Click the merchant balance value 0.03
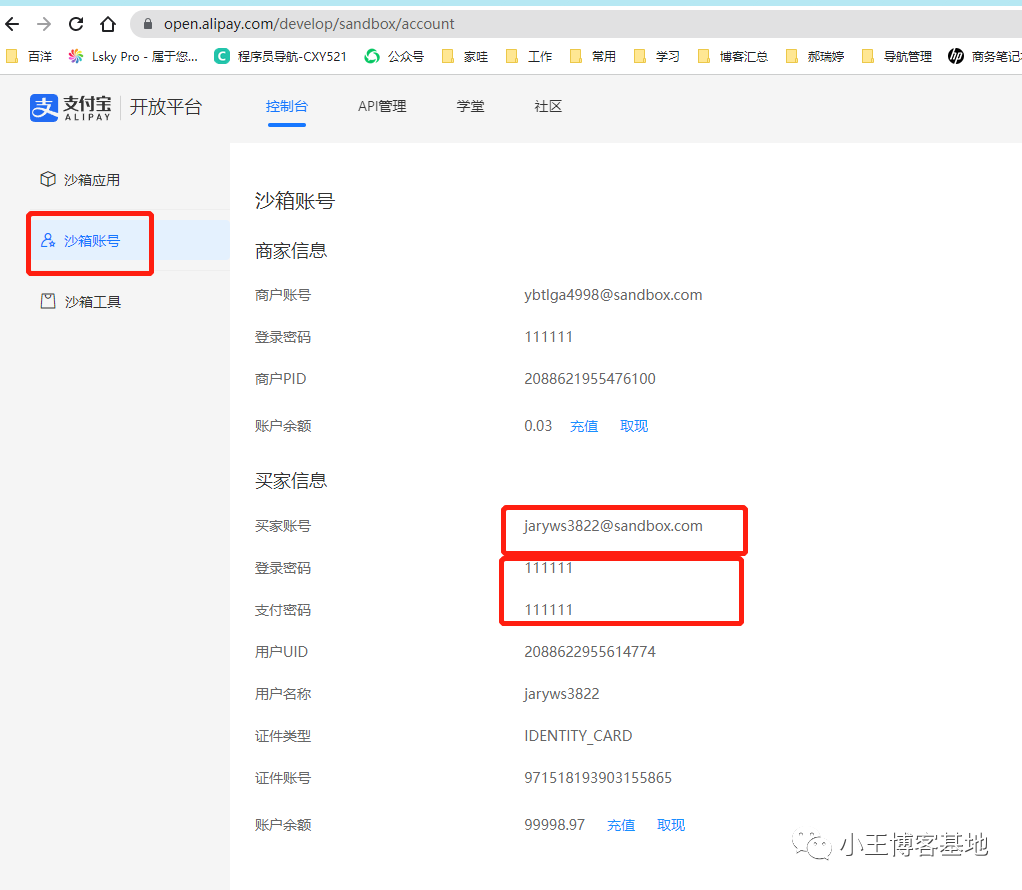This screenshot has height=890, width=1022. pyautogui.click(x=538, y=426)
